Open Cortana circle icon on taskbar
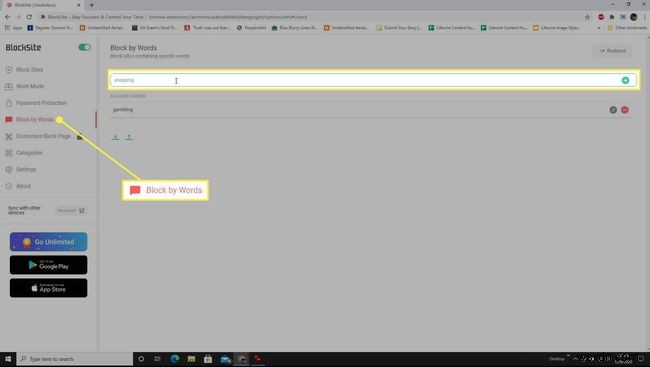This screenshot has width=650, height=367. (141, 359)
